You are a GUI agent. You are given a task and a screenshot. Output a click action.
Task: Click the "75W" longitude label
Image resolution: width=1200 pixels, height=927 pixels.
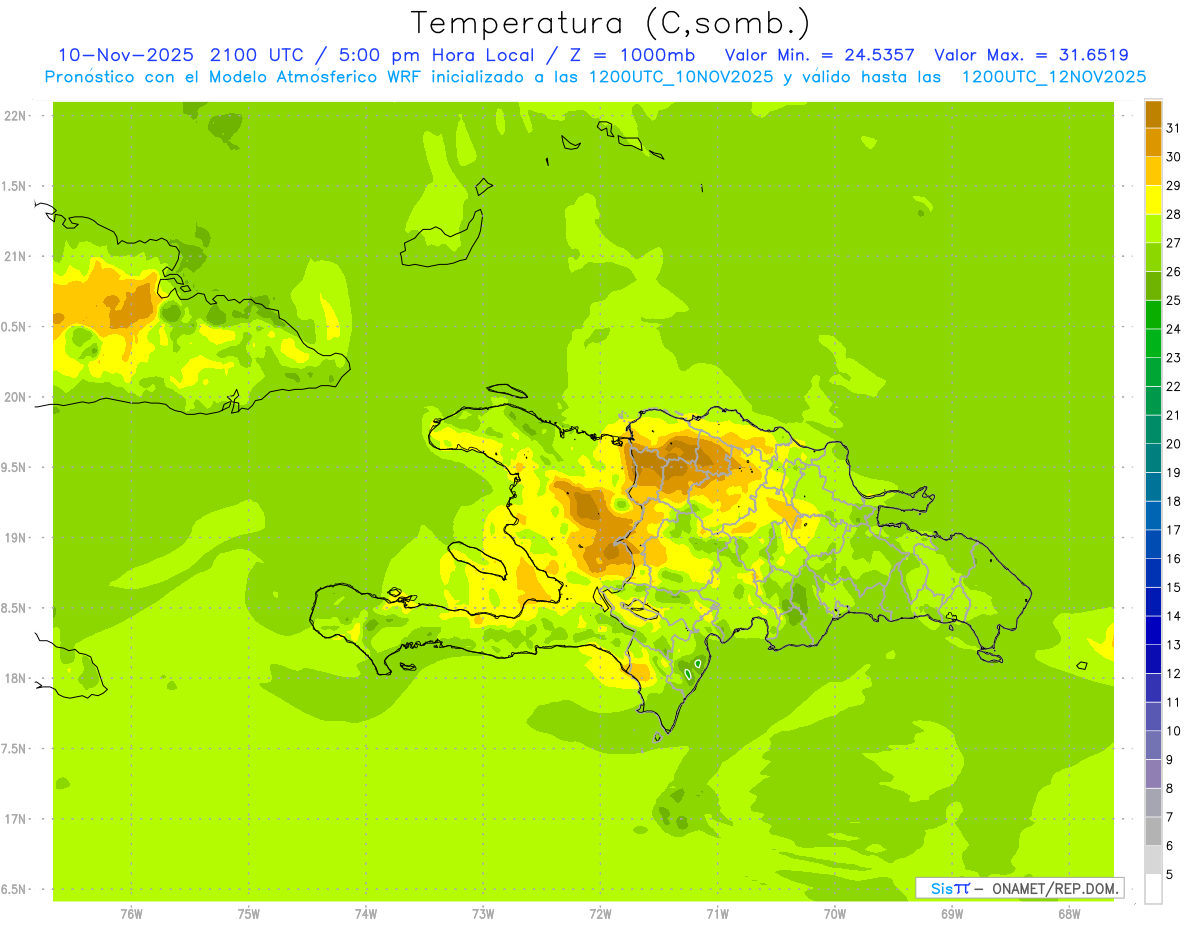(x=248, y=914)
